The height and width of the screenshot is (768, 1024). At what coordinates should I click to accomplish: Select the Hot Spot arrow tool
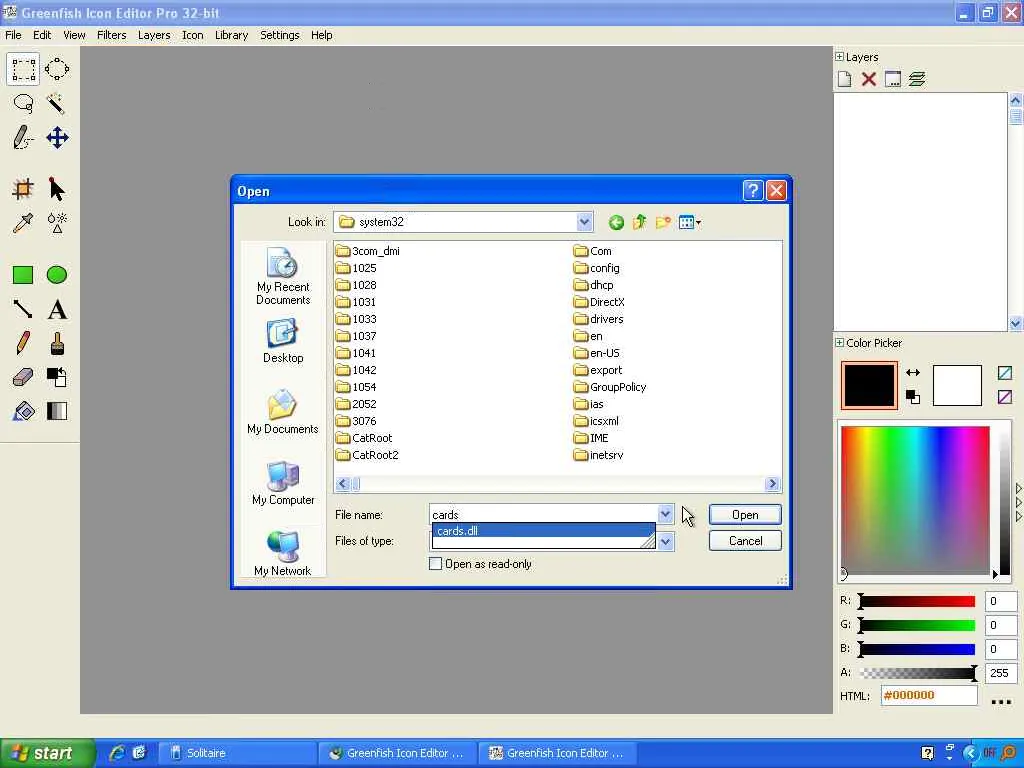[57, 189]
